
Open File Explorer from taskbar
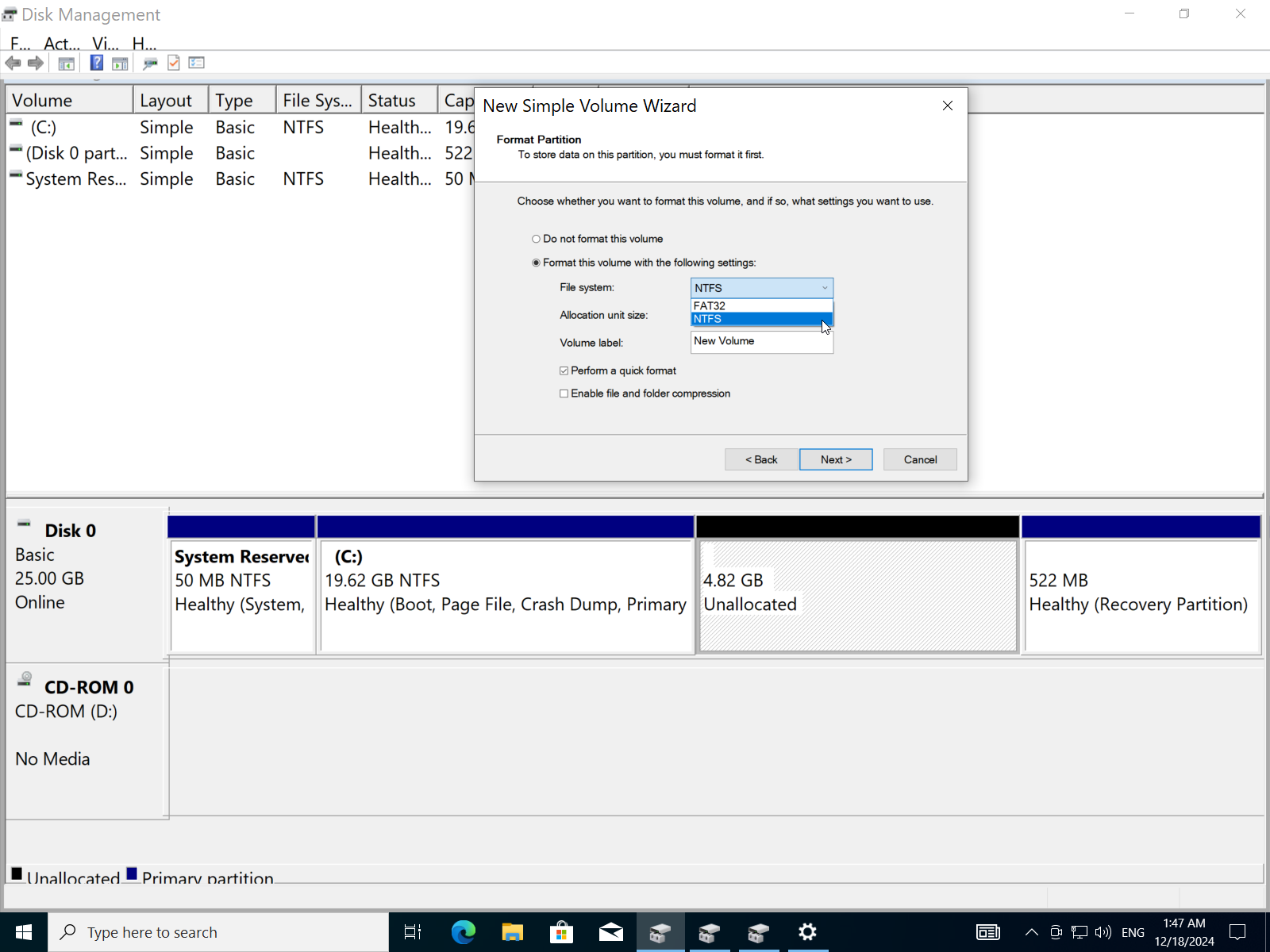512,932
